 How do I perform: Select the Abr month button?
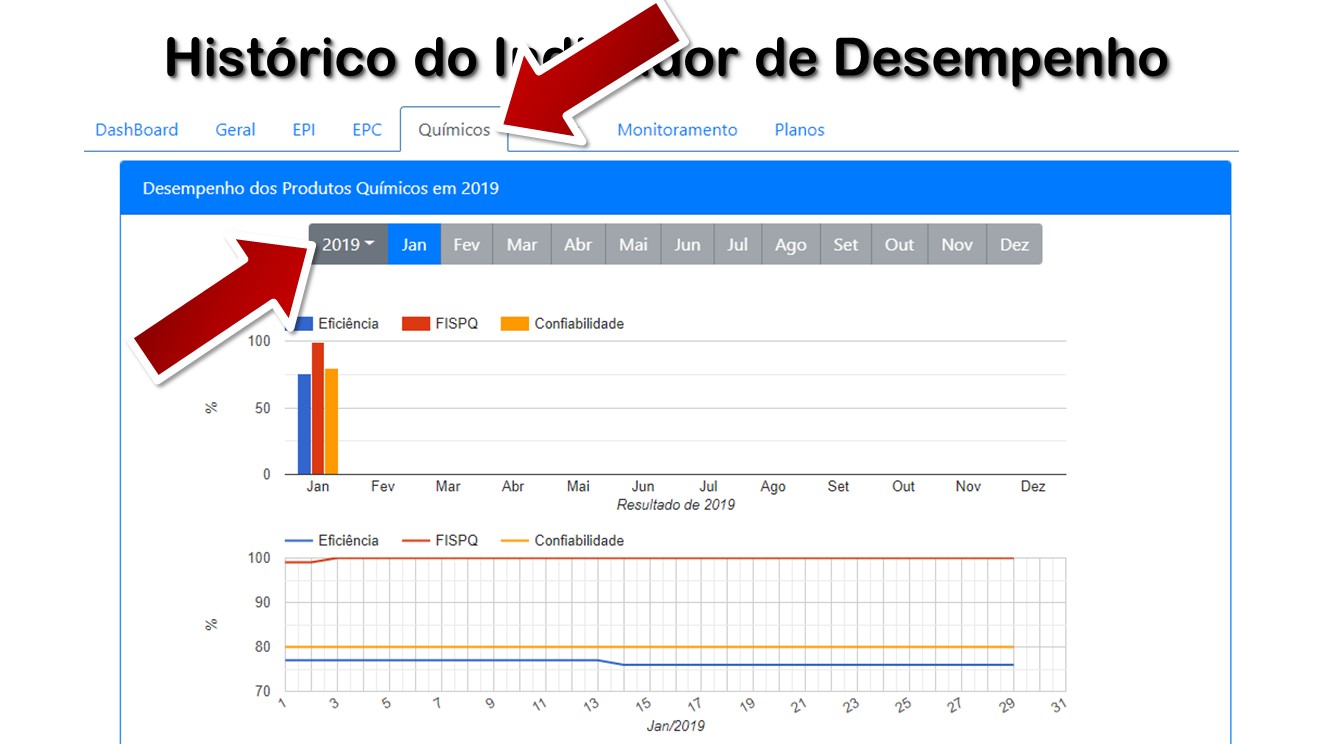578,244
